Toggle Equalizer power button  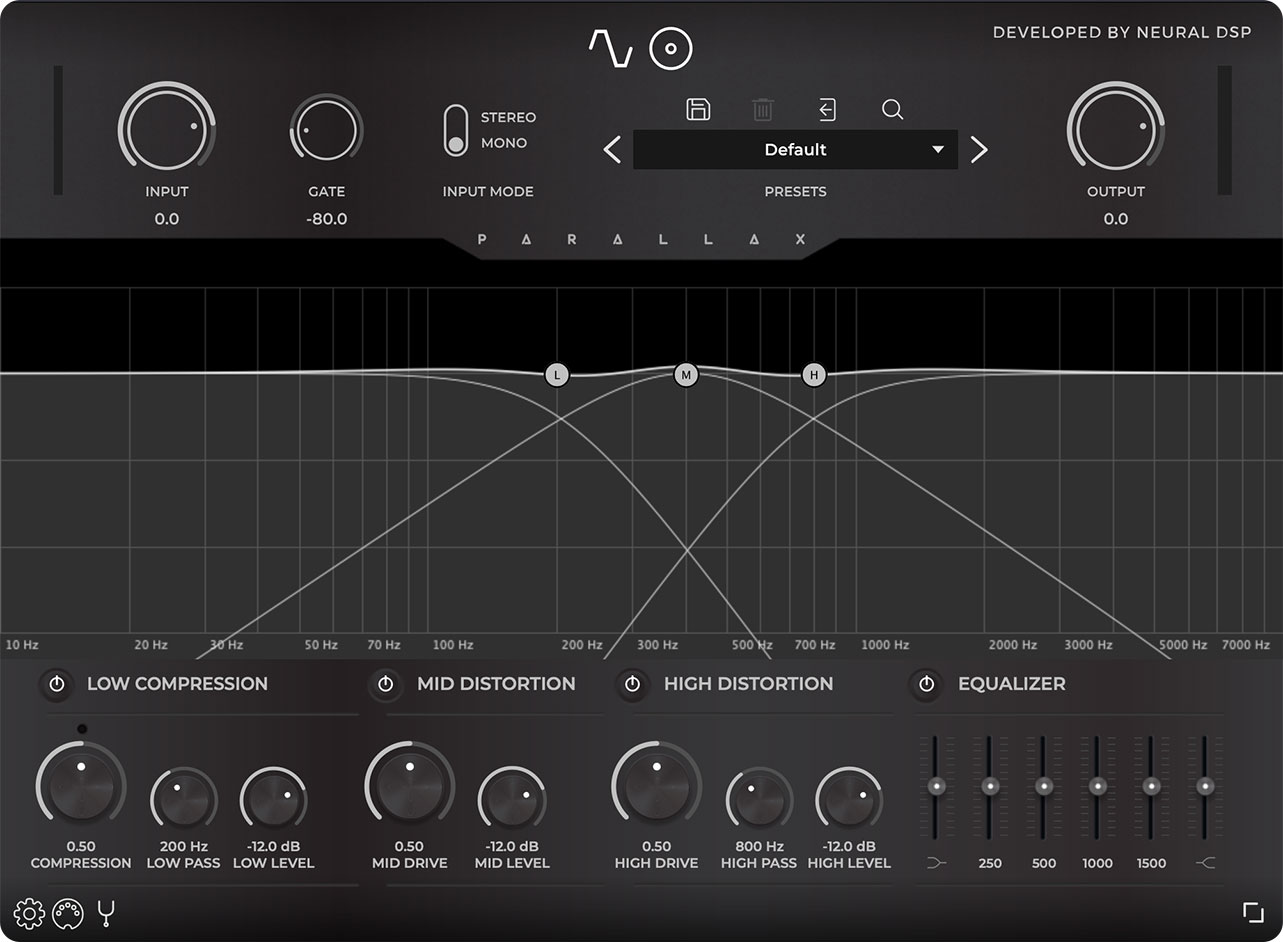(x=926, y=685)
